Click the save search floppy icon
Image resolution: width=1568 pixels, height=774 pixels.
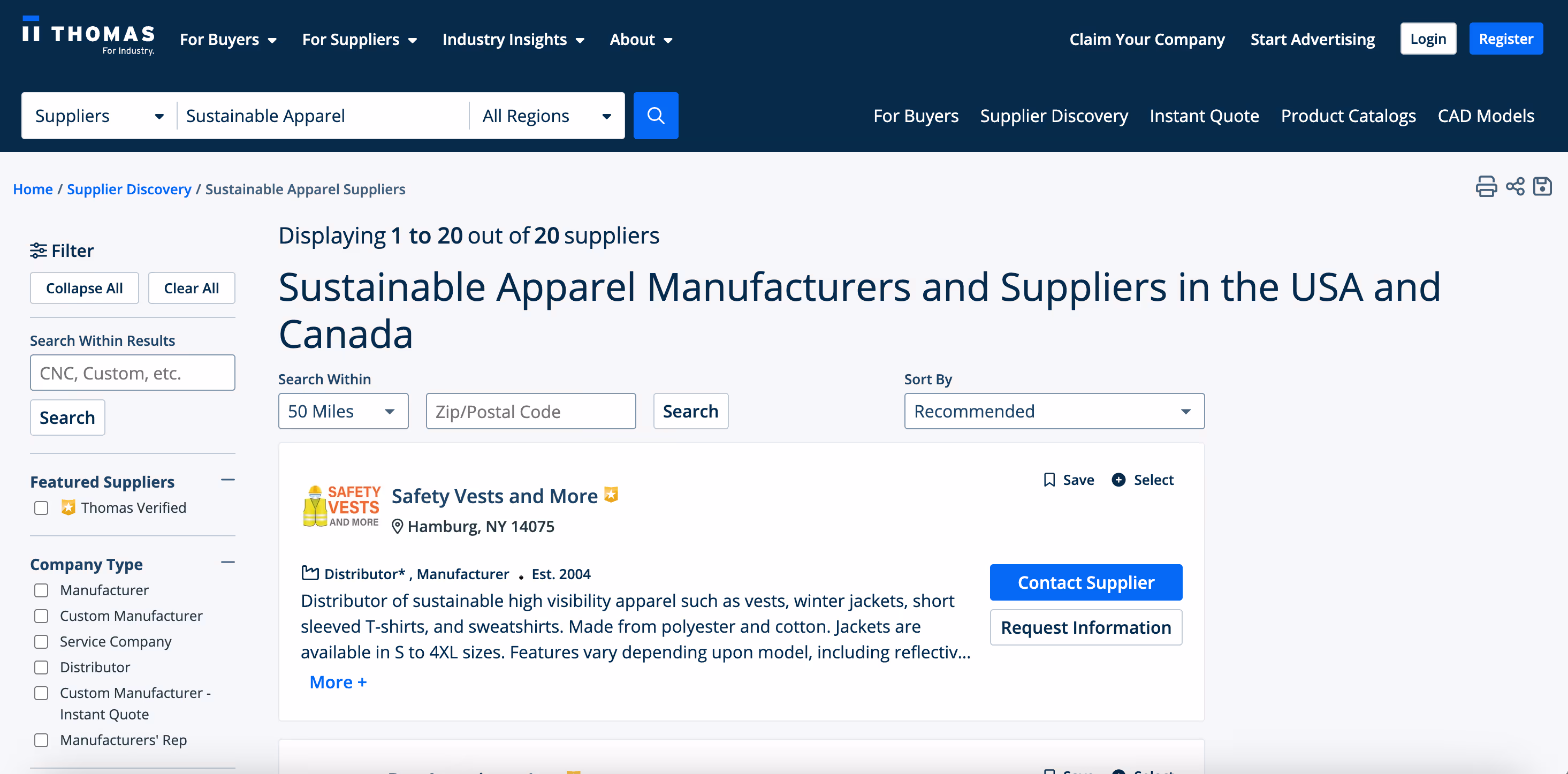pyautogui.click(x=1542, y=186)
